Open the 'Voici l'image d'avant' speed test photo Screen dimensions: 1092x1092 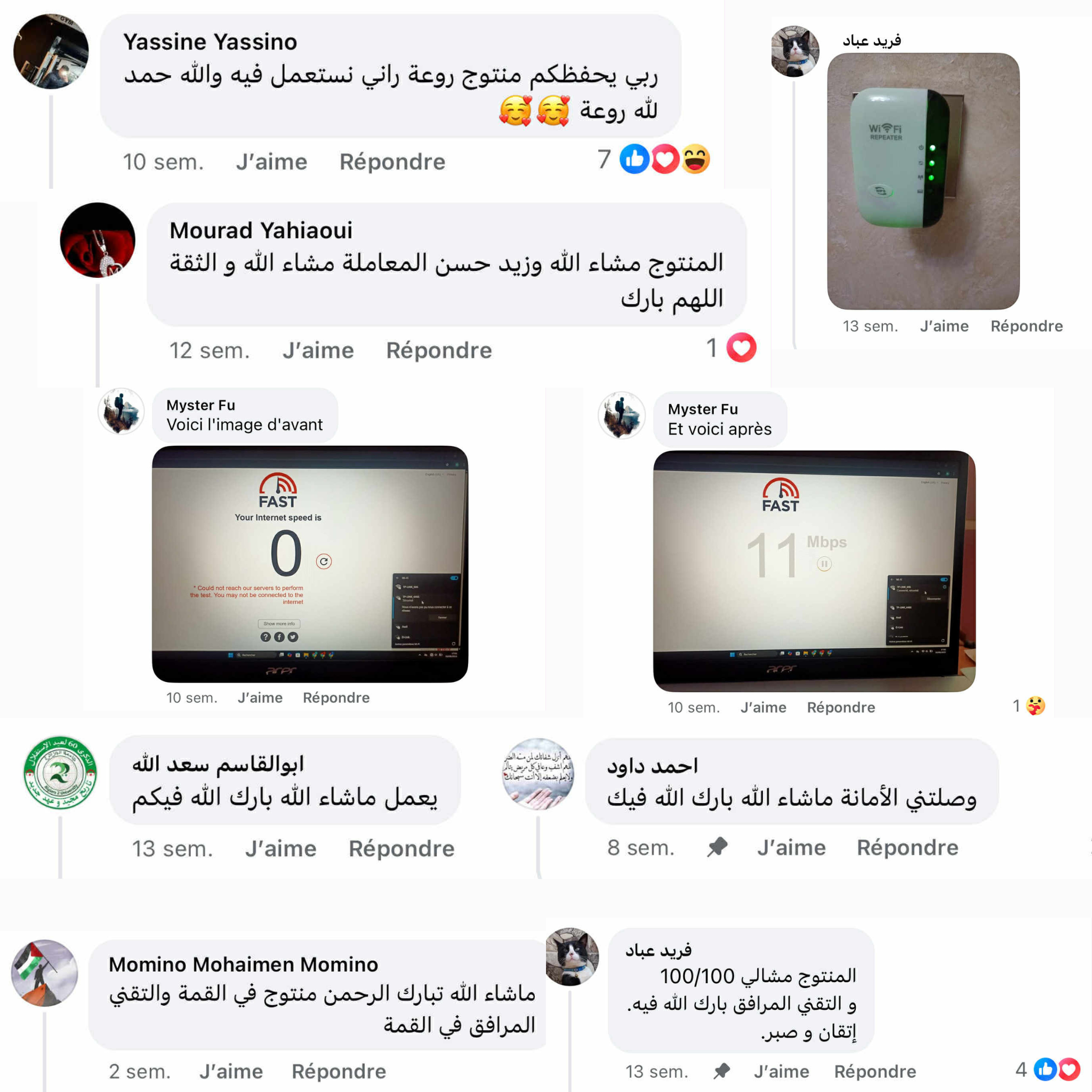point(310,564)
